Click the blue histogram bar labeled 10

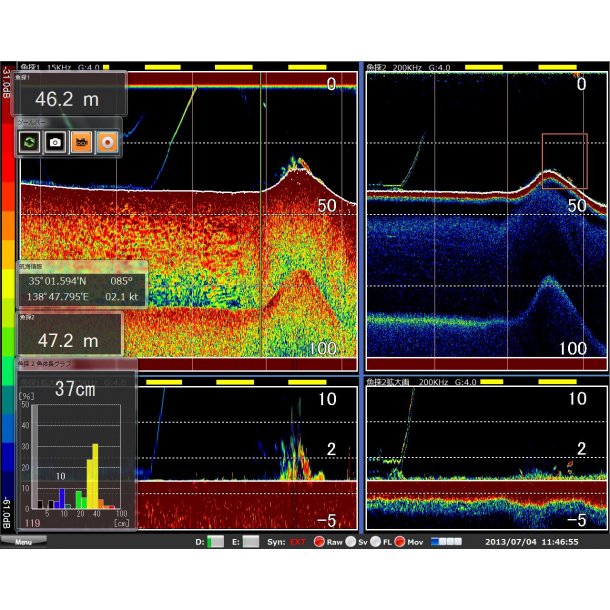(61, 498)
